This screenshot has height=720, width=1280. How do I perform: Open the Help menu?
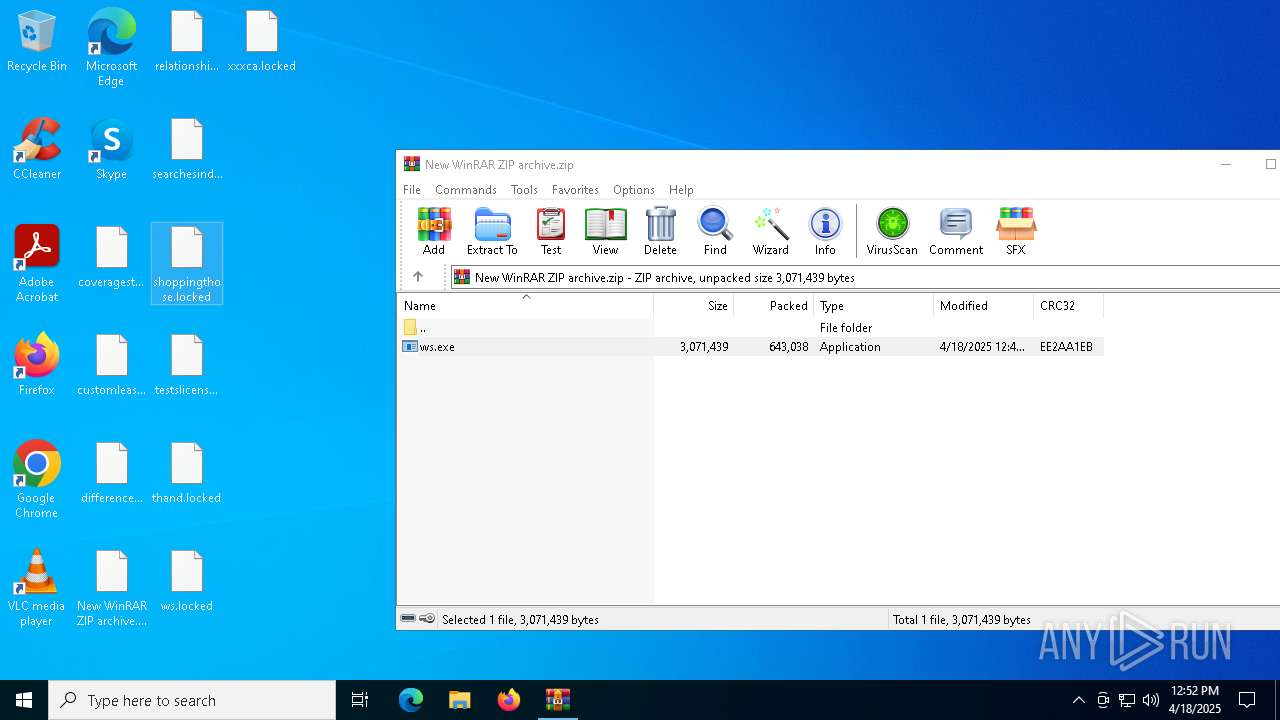pyautogui.click(x=681, y=190)
